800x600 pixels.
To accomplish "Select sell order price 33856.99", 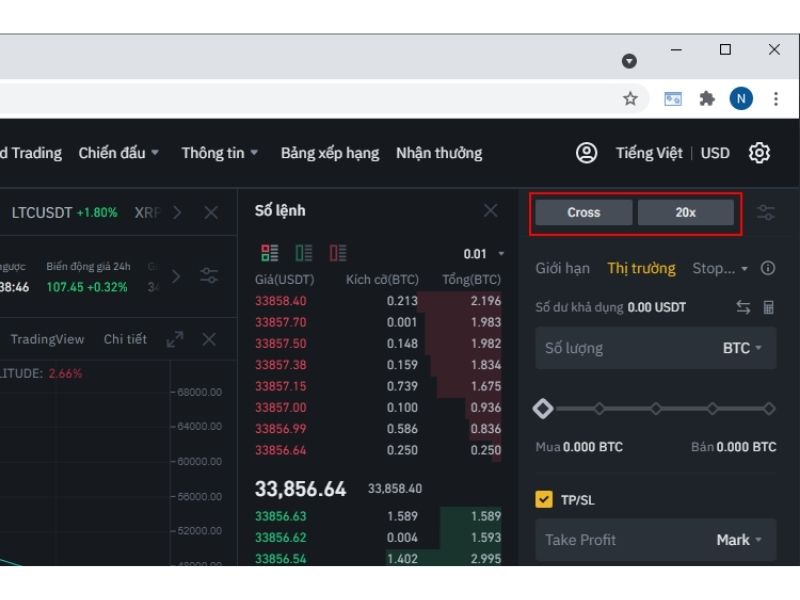I will [x=281, y=429].
